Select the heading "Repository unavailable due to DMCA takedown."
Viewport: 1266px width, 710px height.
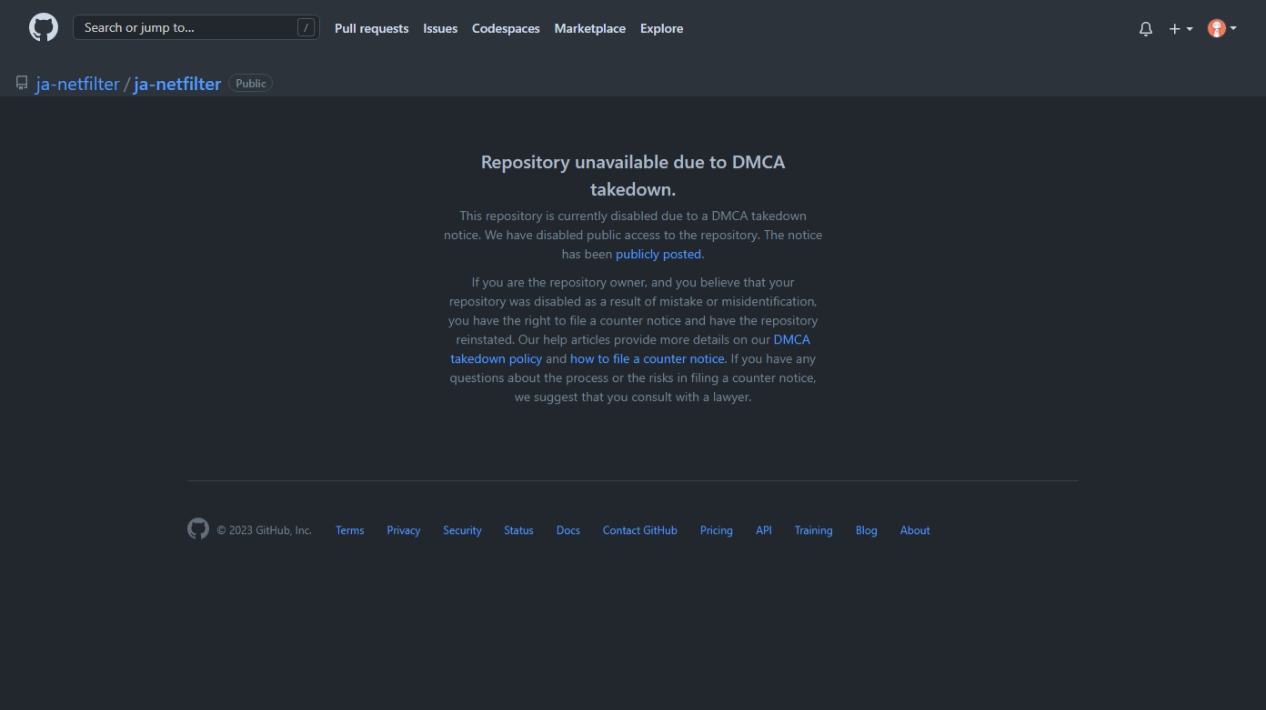point(633,176)
